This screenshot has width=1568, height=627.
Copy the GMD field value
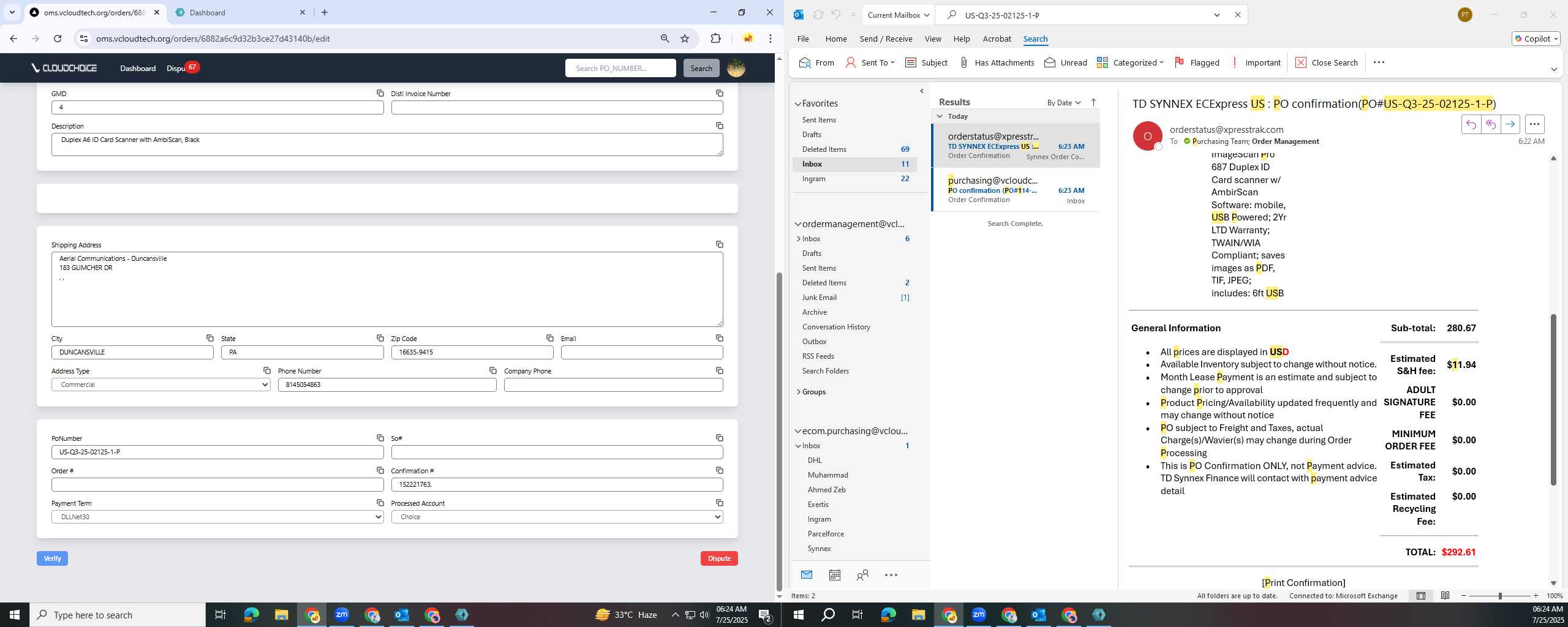(380, 93)
